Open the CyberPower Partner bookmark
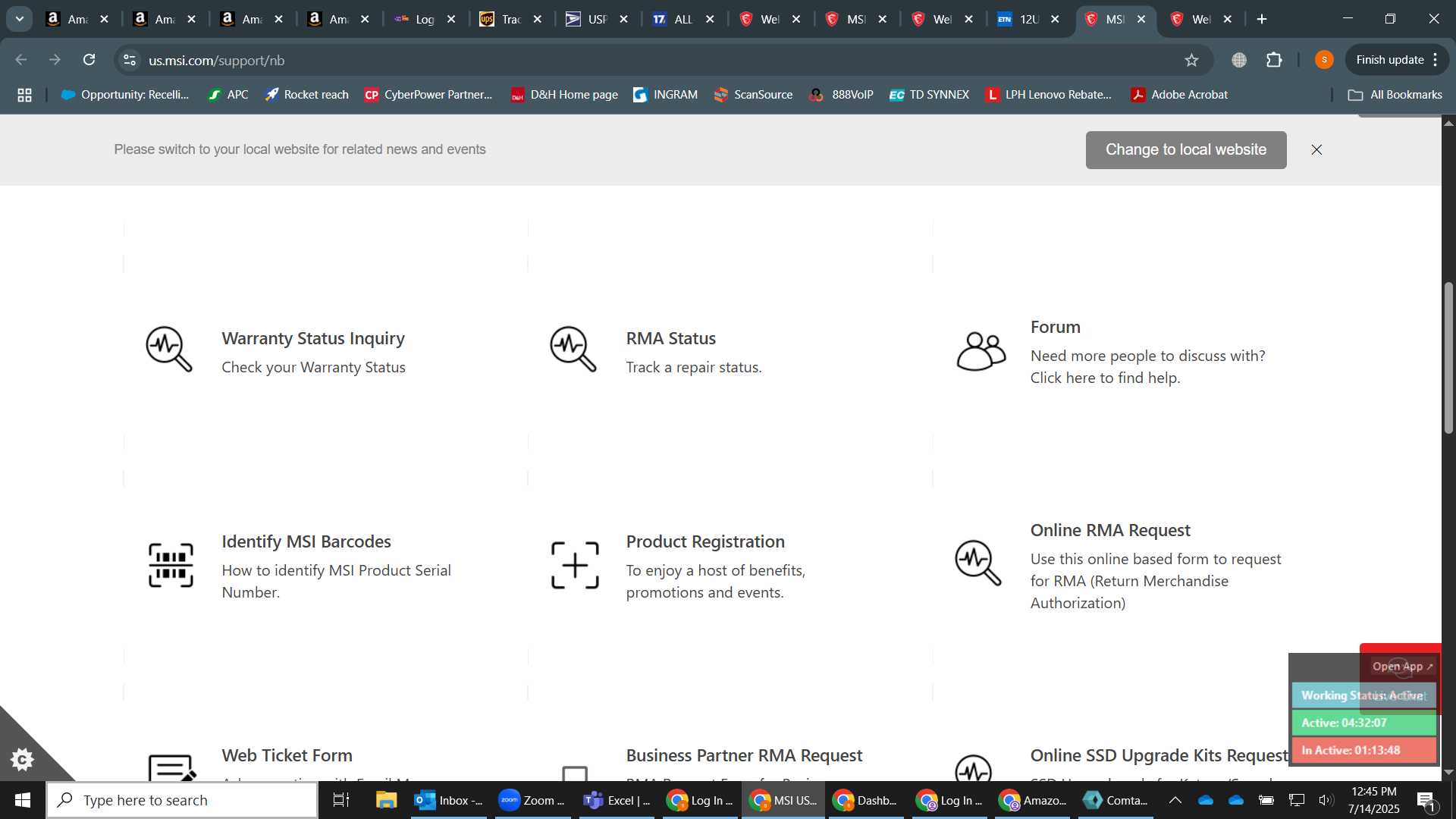Image resolution: width=1456 pixels, height=819 pixels. tap(428, 95)
